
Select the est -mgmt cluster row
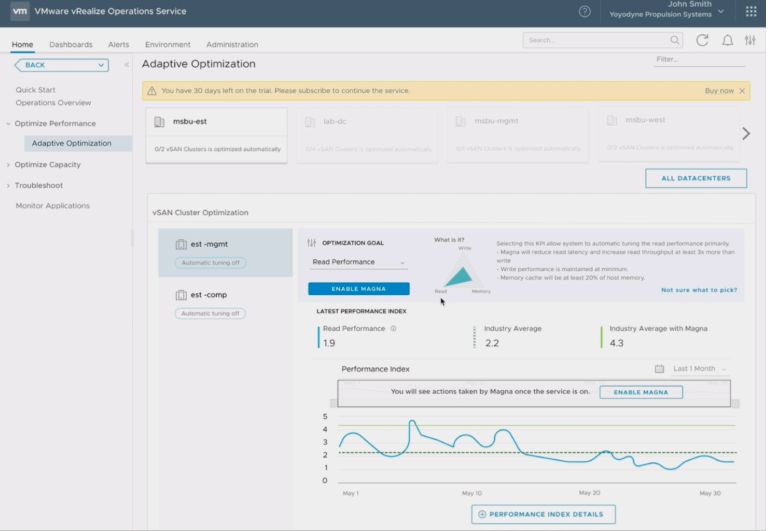coord(225,253)
